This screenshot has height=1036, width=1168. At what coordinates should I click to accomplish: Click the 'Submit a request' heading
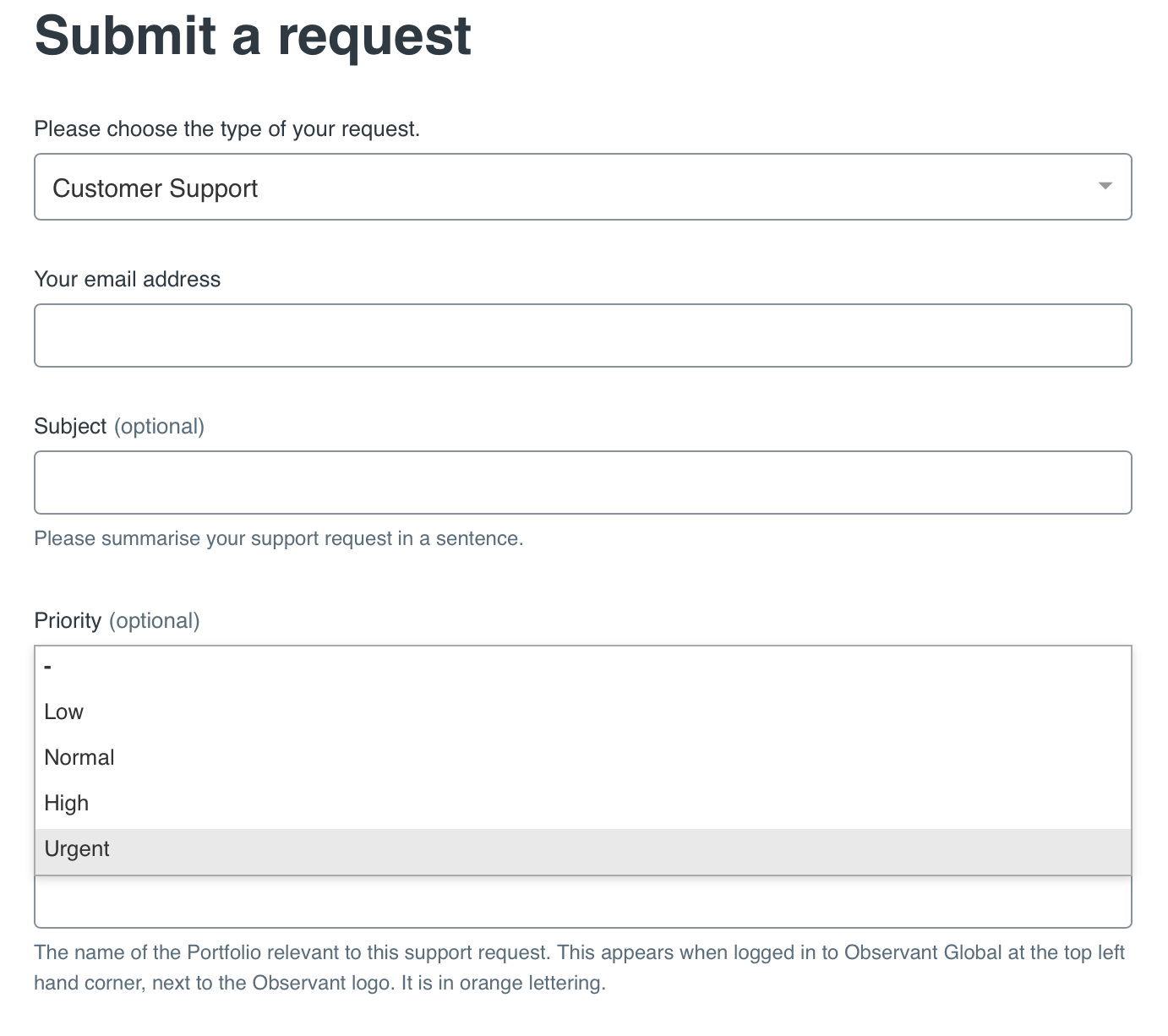click(253, 35)
